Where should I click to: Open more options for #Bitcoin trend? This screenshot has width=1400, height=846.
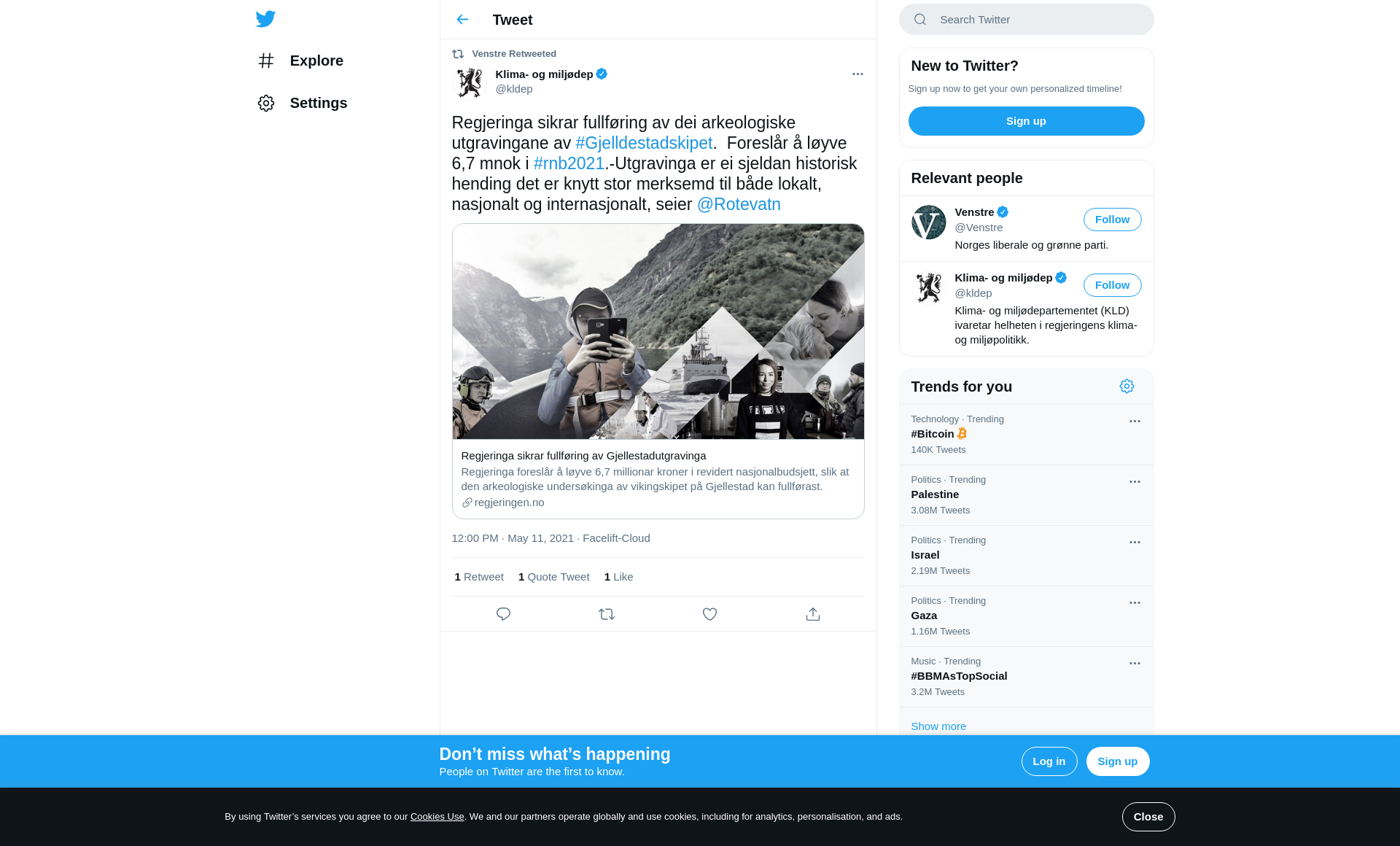pos(1135,422)
